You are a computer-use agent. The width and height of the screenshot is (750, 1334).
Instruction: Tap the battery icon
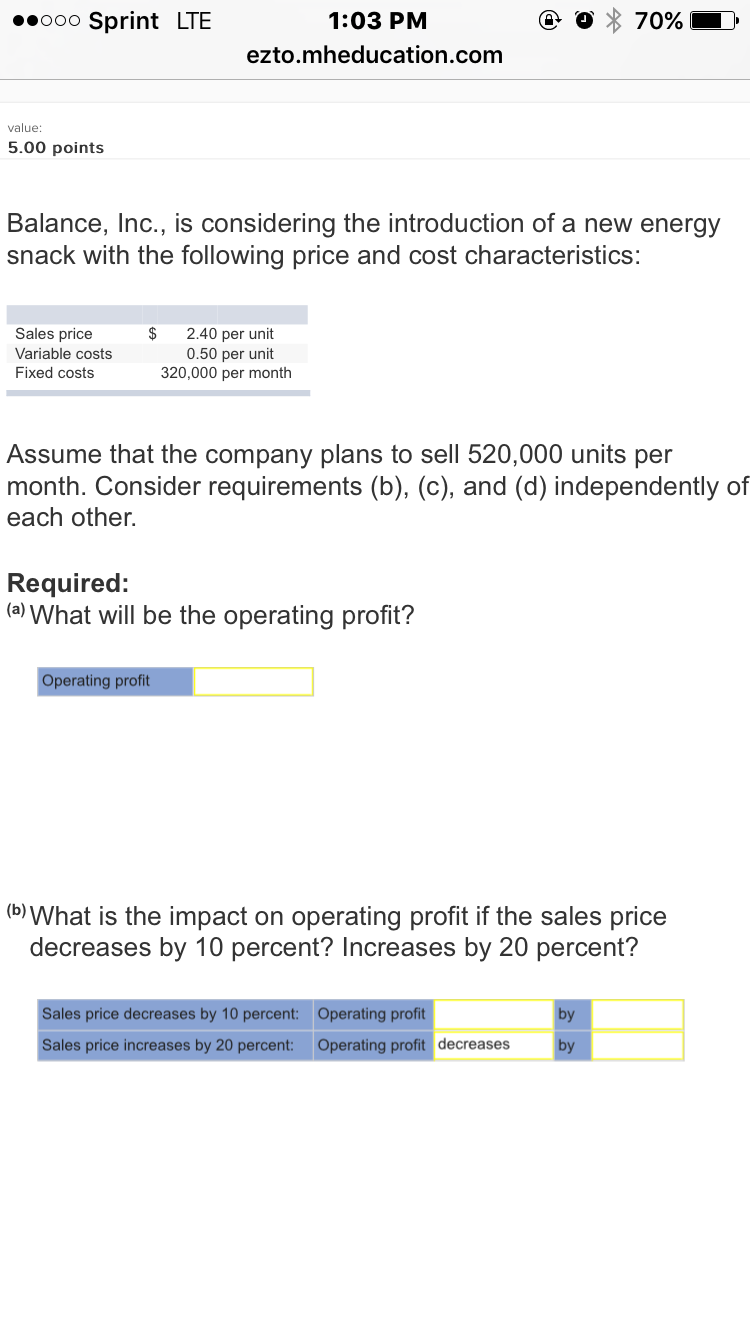[717, 21]
